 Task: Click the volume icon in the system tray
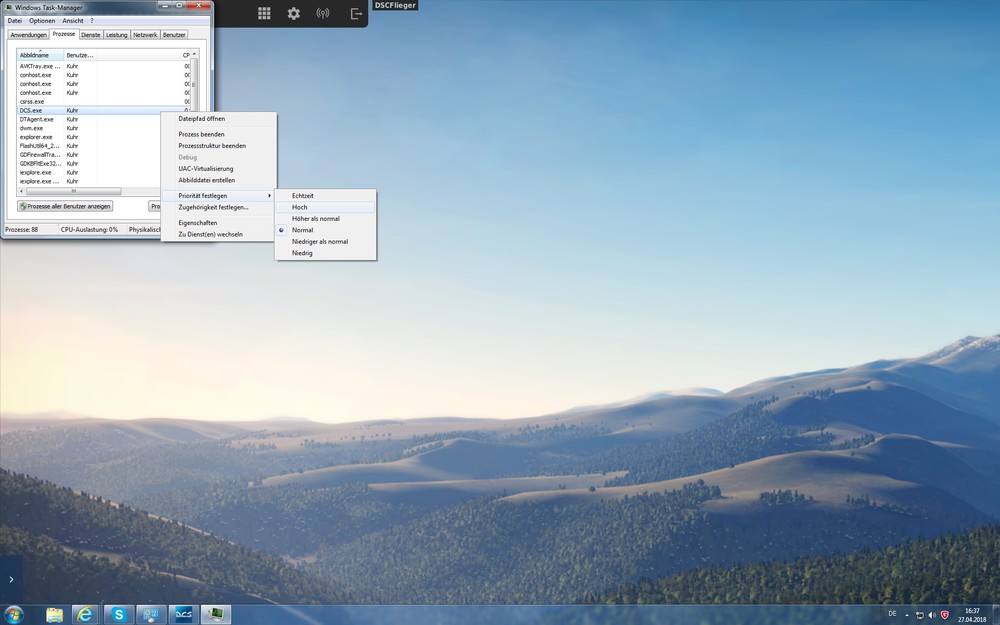coord(932,615)
